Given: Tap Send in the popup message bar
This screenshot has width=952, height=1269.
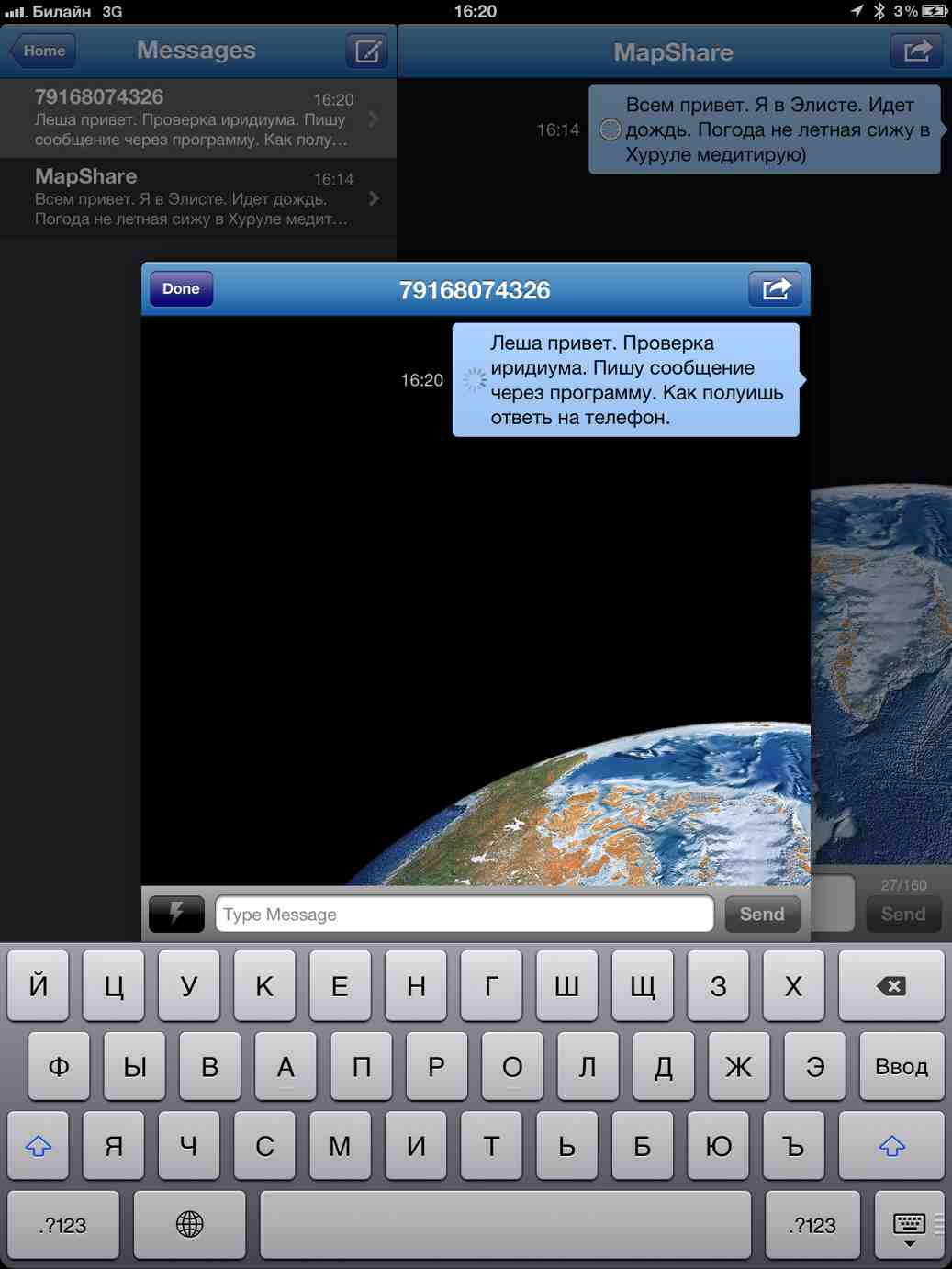Looking at the screenshot, I should [762, 914].
